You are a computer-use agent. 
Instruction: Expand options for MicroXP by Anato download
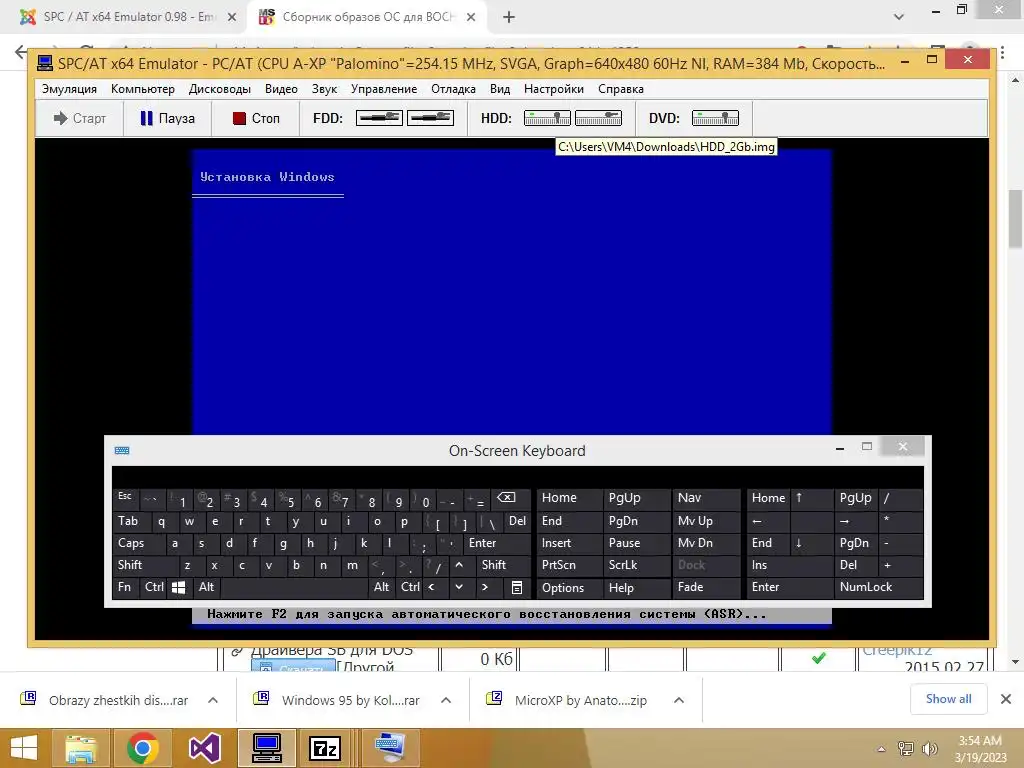point(679,700)
